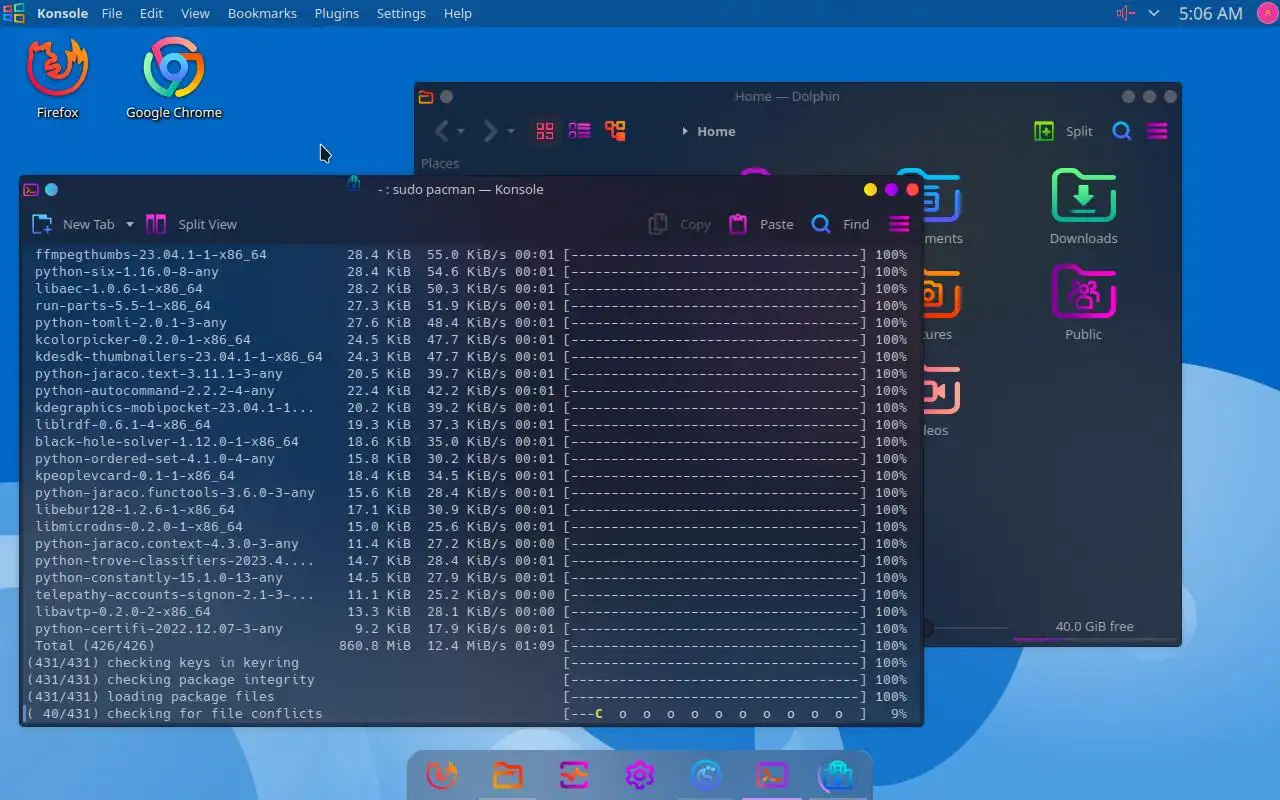This screenshot has width=1280, height=800.
Task: Open the system monitor icon in dock
Action: 574,775
